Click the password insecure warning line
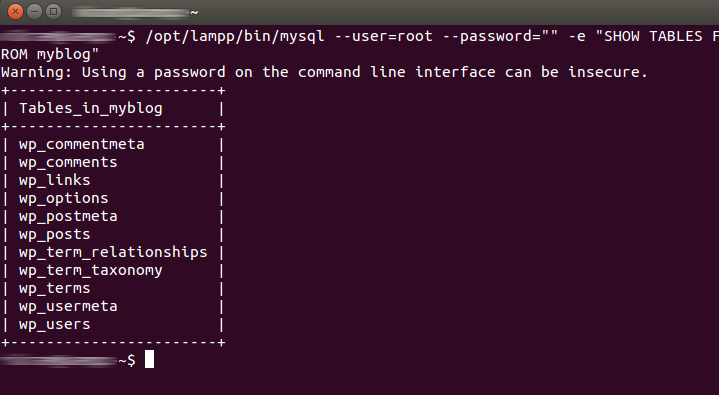The height and width of the screenshot is (395, 719). [324, 72]
